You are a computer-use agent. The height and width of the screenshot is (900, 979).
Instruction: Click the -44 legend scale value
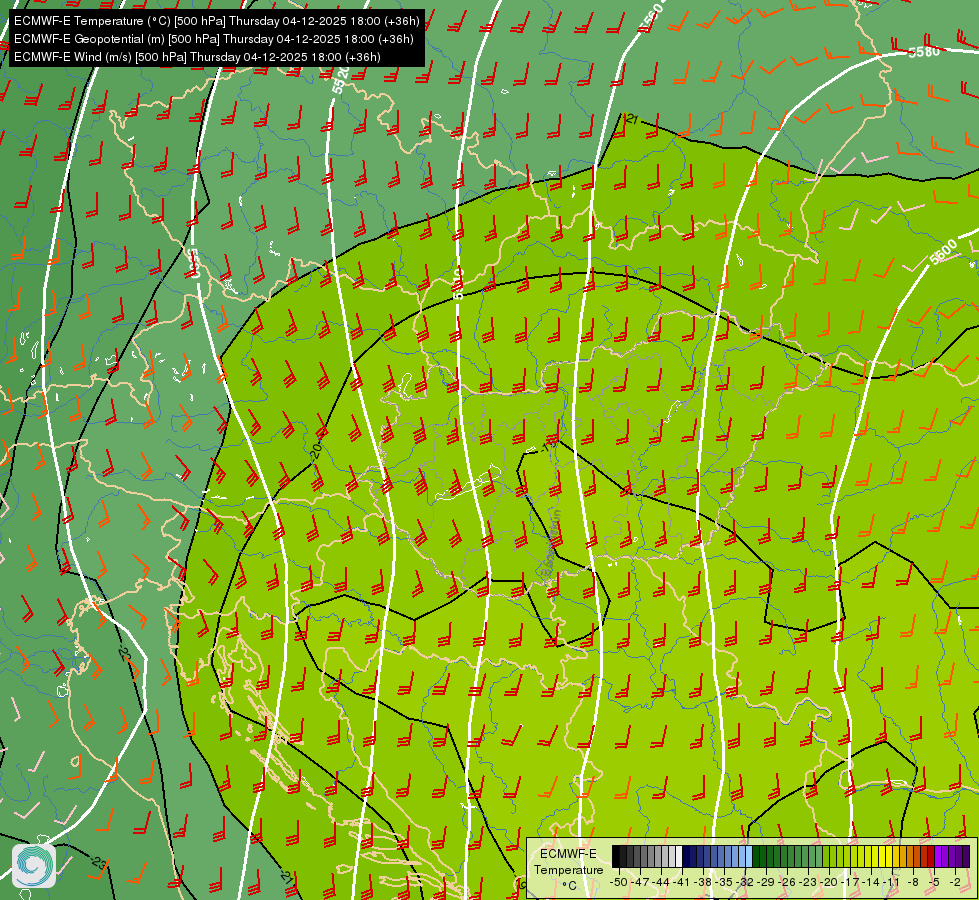pos(661,882)
